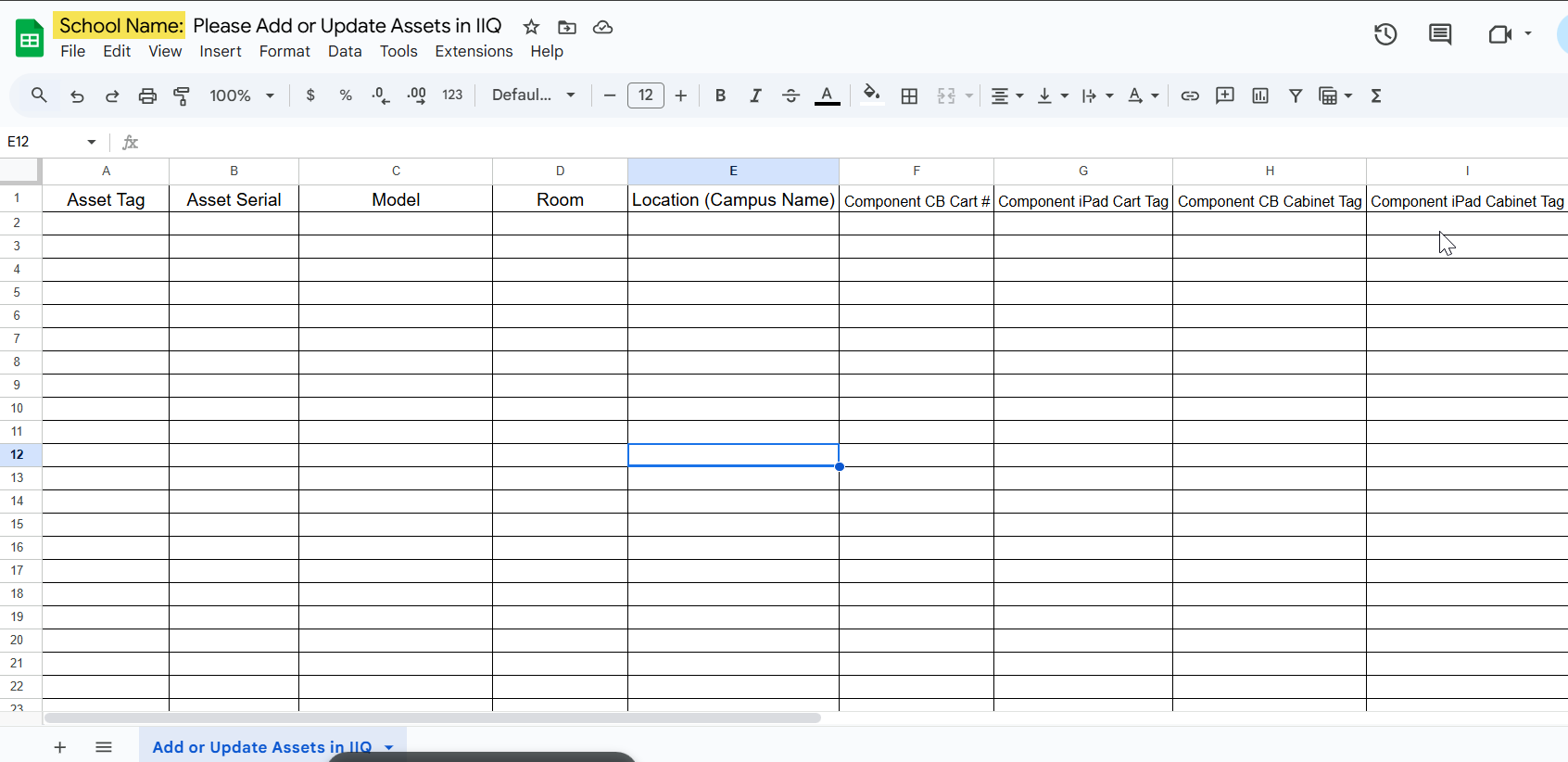Open the comments history icon
The image size is (1568, 762).
pyautogui.click(x=1440, y=34)
